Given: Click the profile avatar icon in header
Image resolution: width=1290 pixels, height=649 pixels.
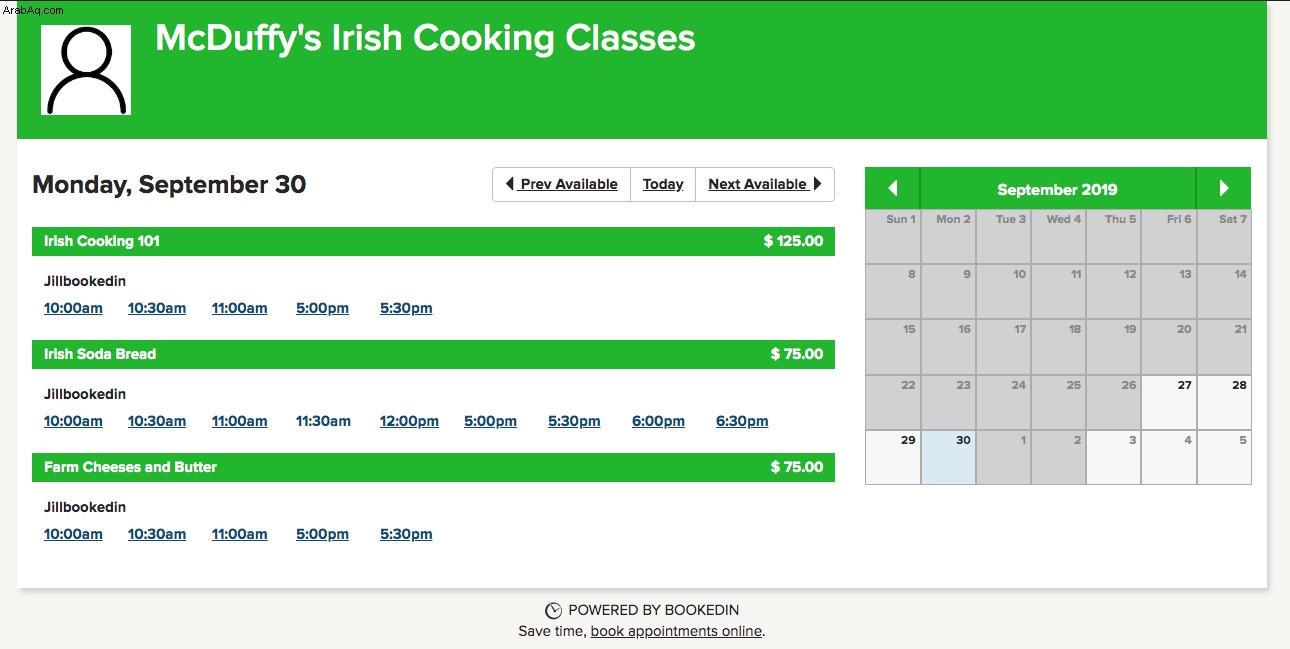Looking at the screenshot, I should [x=86, y=70].
